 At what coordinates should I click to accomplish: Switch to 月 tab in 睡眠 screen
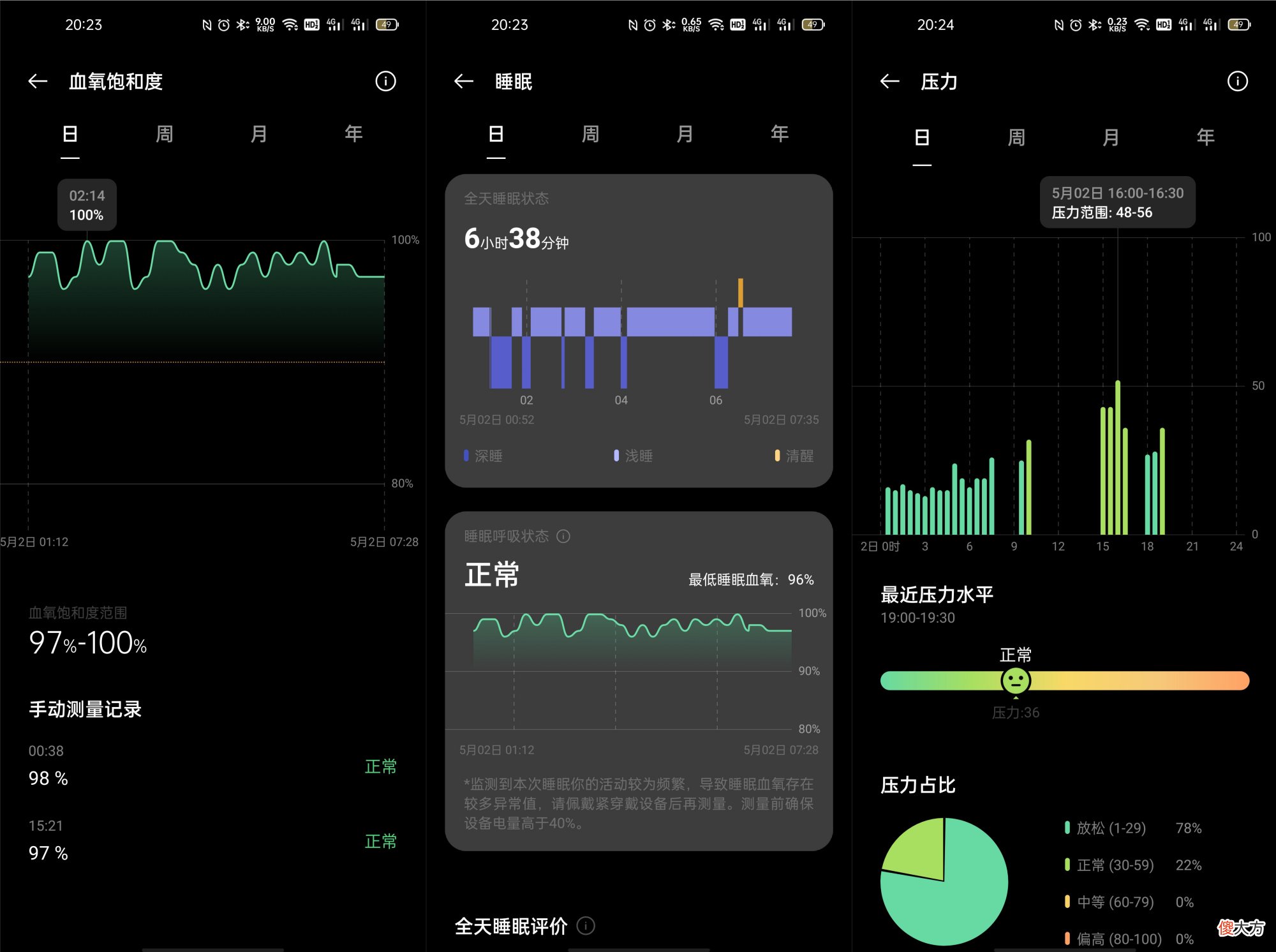[685, 134]
